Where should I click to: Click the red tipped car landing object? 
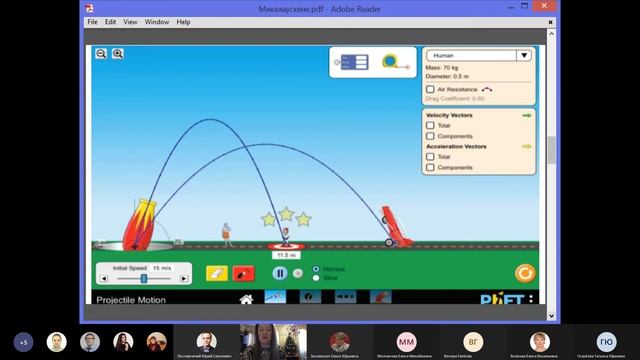tap(397, 227)
